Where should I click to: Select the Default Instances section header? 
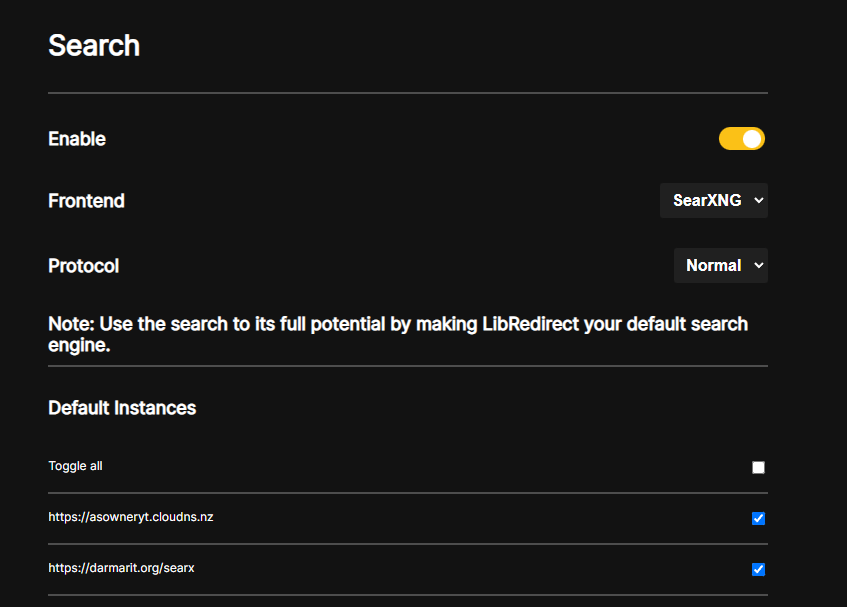121,407
